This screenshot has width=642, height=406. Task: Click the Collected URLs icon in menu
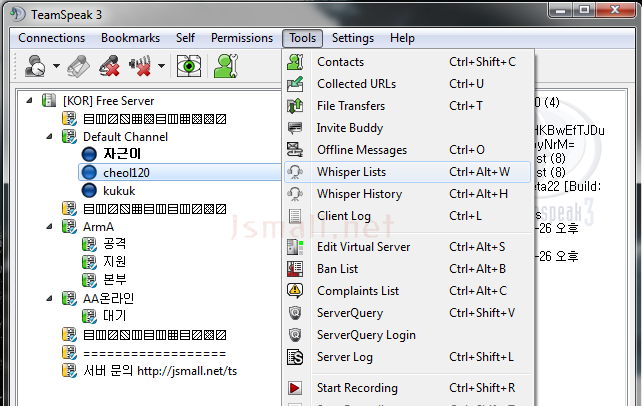coord(295,84)
